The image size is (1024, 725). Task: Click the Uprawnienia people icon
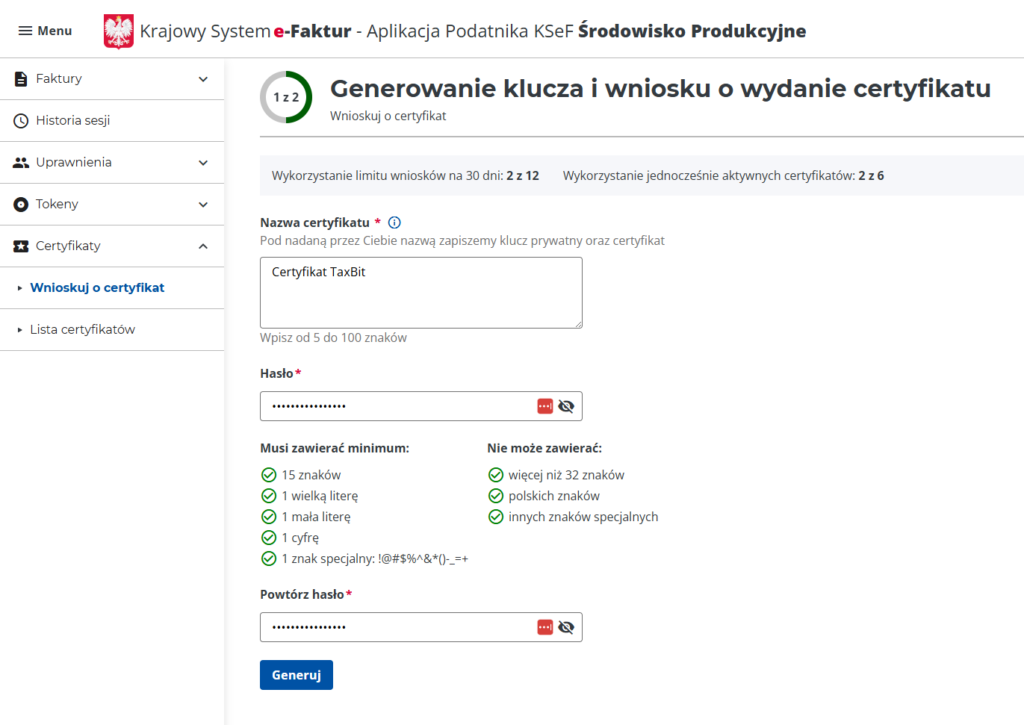click(x=21, y=162)
